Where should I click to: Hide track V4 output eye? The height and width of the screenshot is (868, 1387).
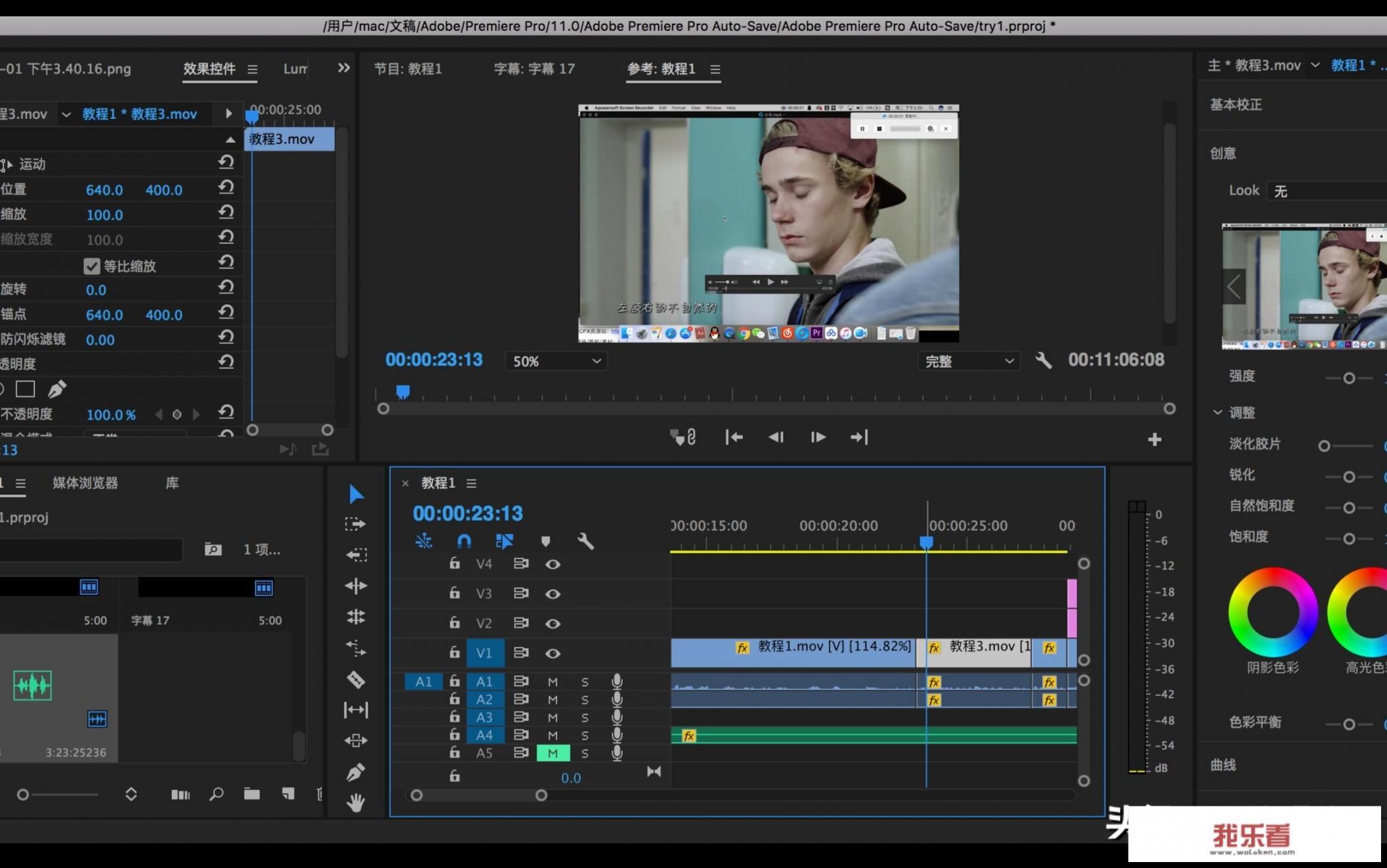553,564
